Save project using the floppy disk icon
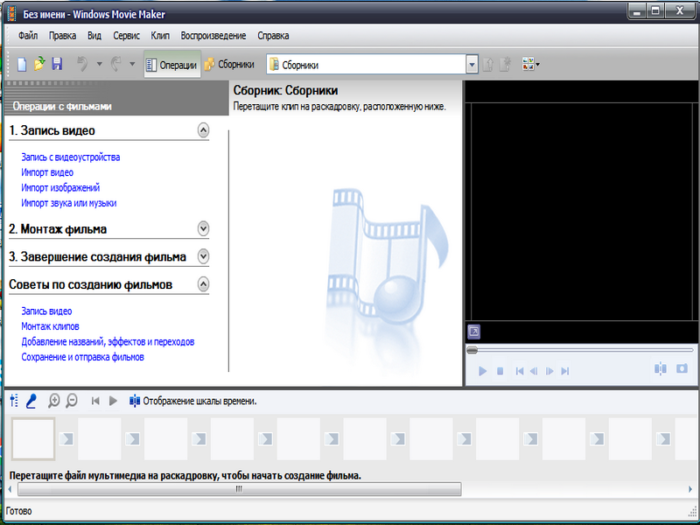 click(57, 64)
